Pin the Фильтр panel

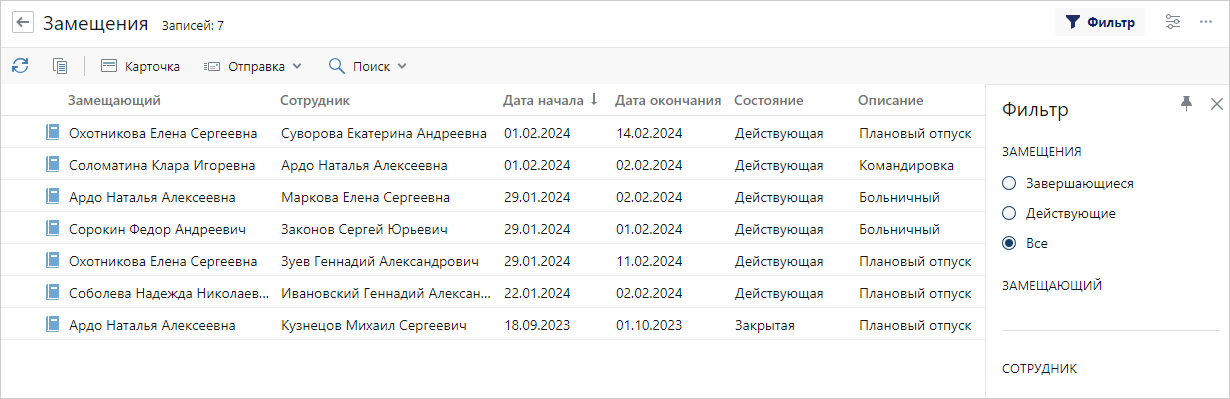click(x=1187, y=103)
